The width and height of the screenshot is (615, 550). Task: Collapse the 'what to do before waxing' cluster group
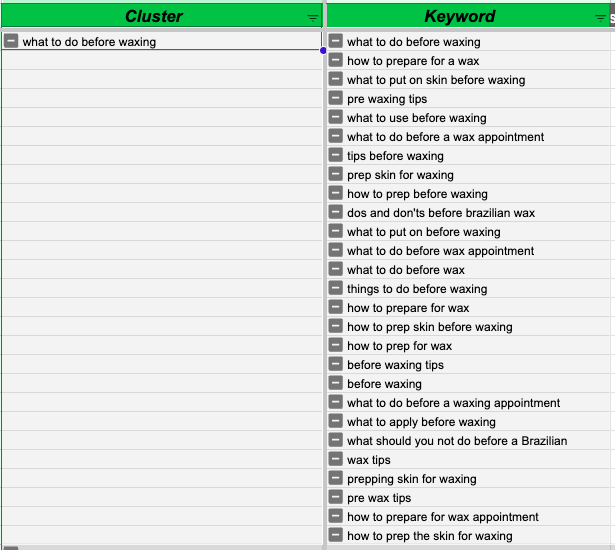click(x=11, y=41)
